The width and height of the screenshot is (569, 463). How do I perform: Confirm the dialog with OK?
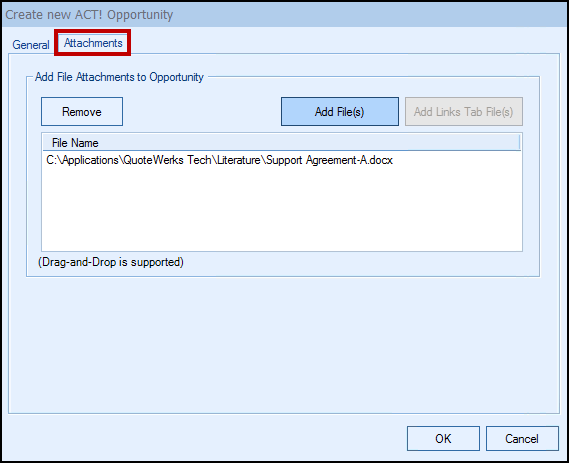[443, 438]
